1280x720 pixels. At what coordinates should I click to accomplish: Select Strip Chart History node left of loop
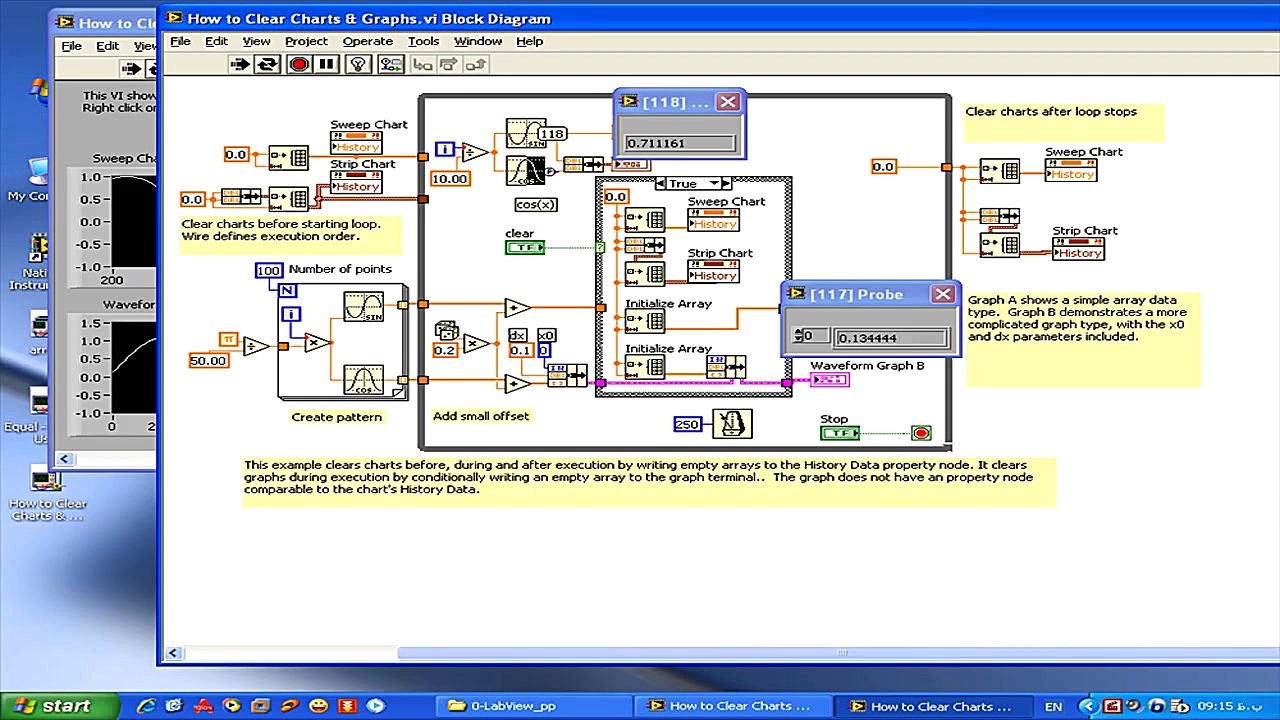[356, 181]
